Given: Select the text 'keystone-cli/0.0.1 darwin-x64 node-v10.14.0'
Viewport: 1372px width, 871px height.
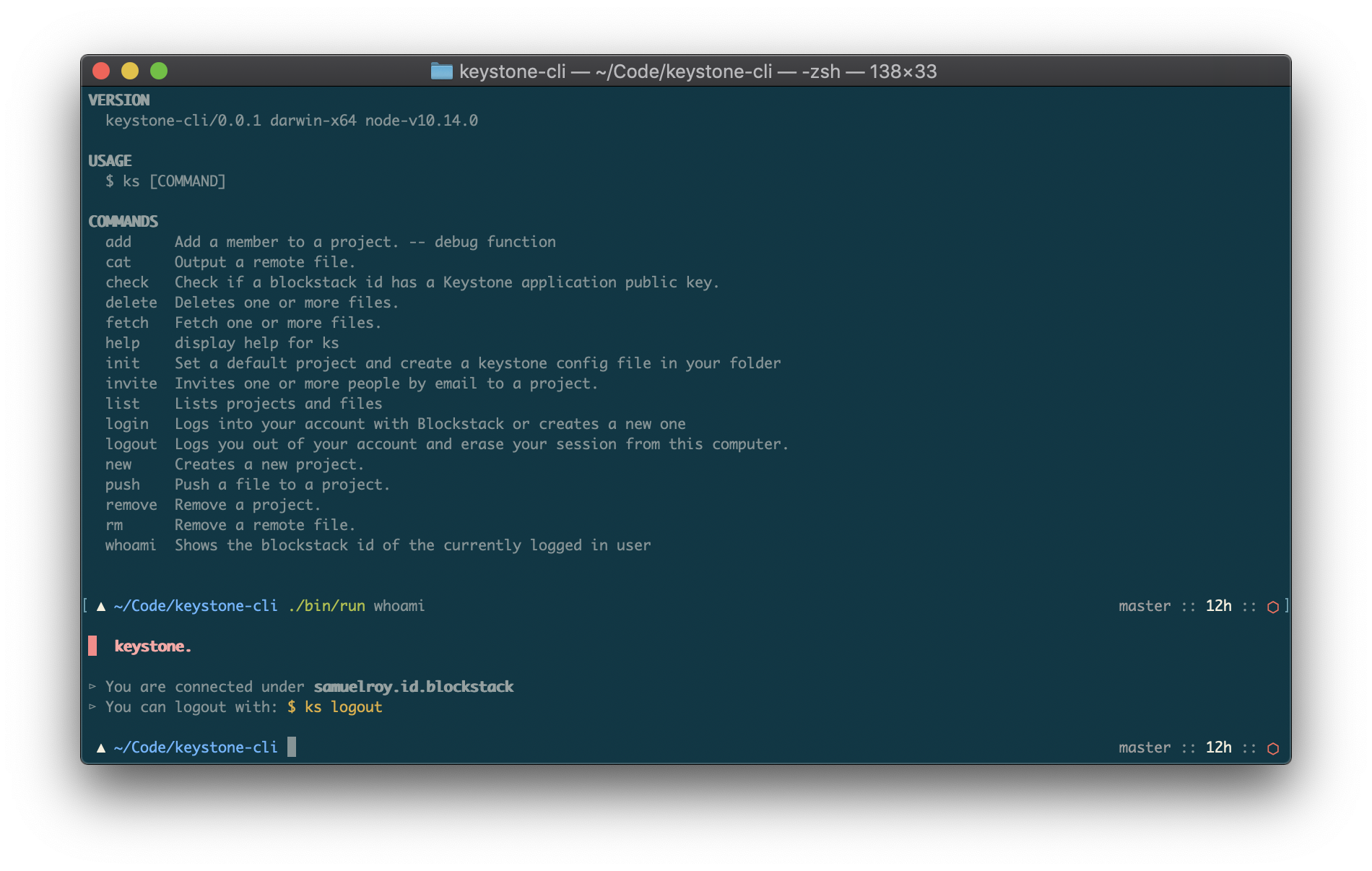Looking at the screenshot, I should pyautogui.click(x=292, y=121).
